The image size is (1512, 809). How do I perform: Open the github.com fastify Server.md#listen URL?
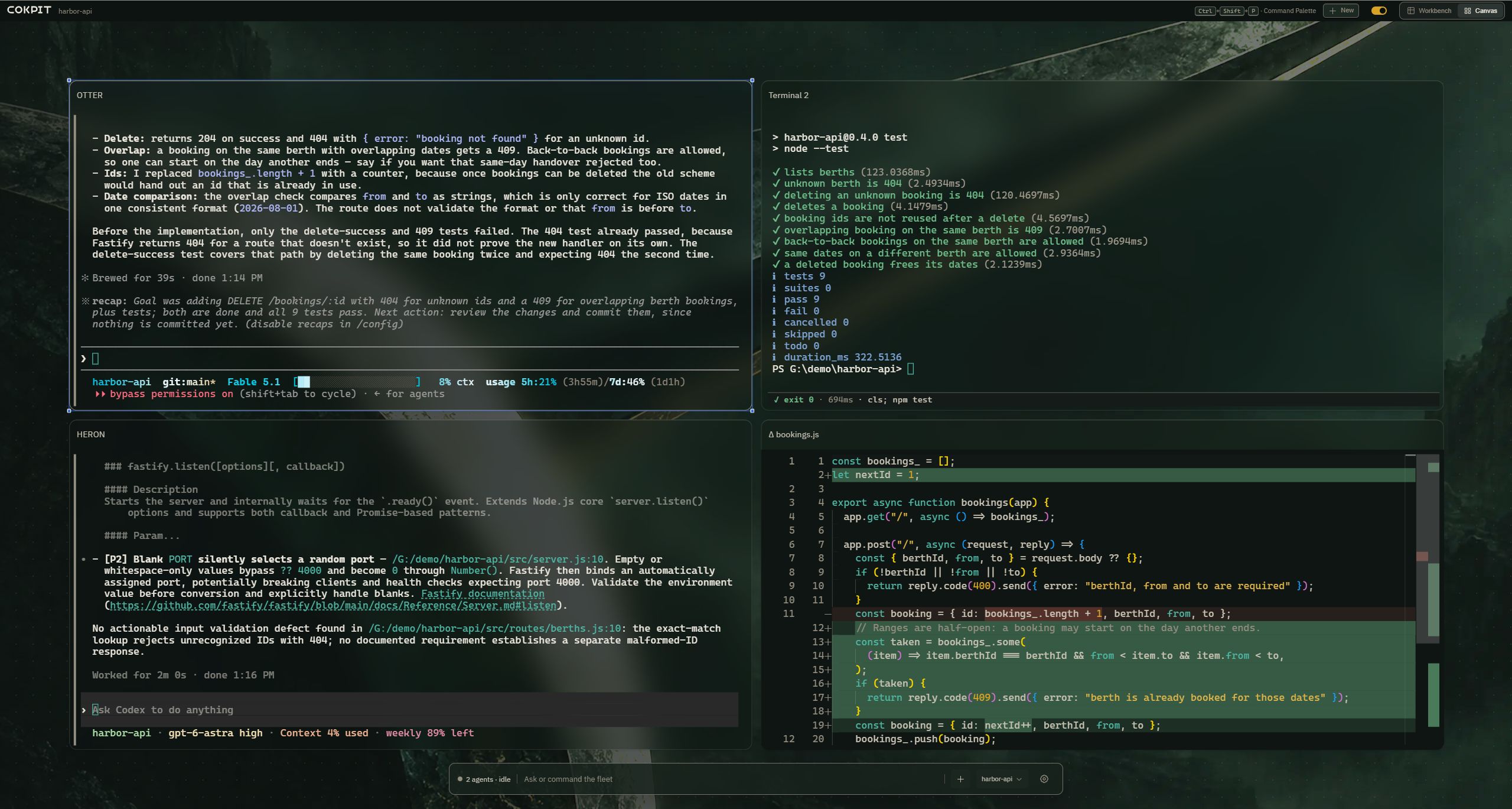coord(333,605)
